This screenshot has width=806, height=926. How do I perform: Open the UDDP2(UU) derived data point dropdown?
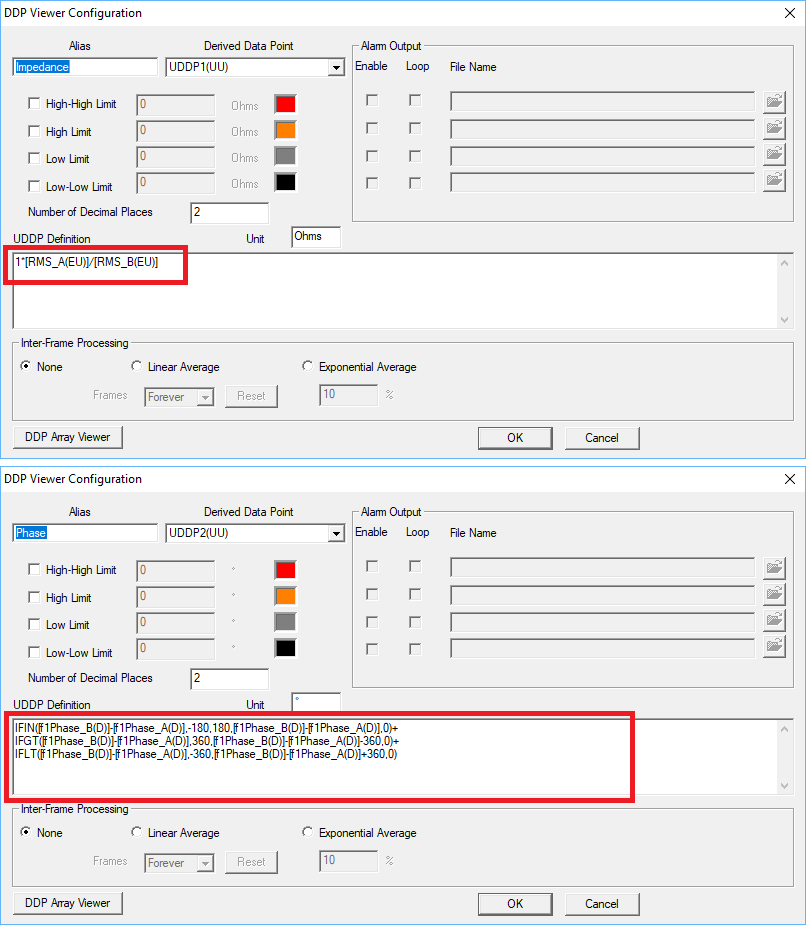pos(336,533)
